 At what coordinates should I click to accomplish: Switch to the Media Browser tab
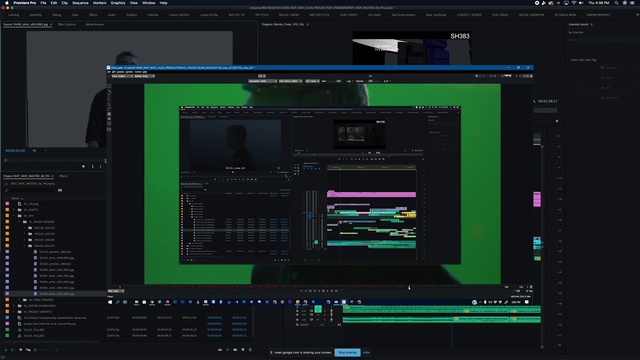95,24
